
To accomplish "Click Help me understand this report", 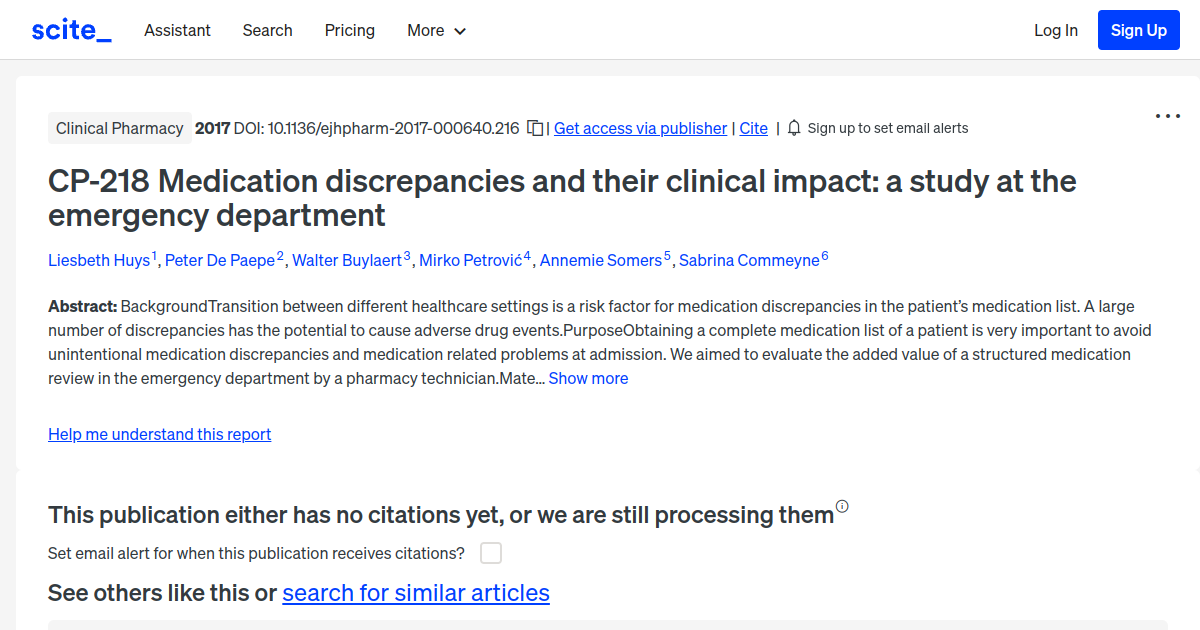I will click(159, 434).
